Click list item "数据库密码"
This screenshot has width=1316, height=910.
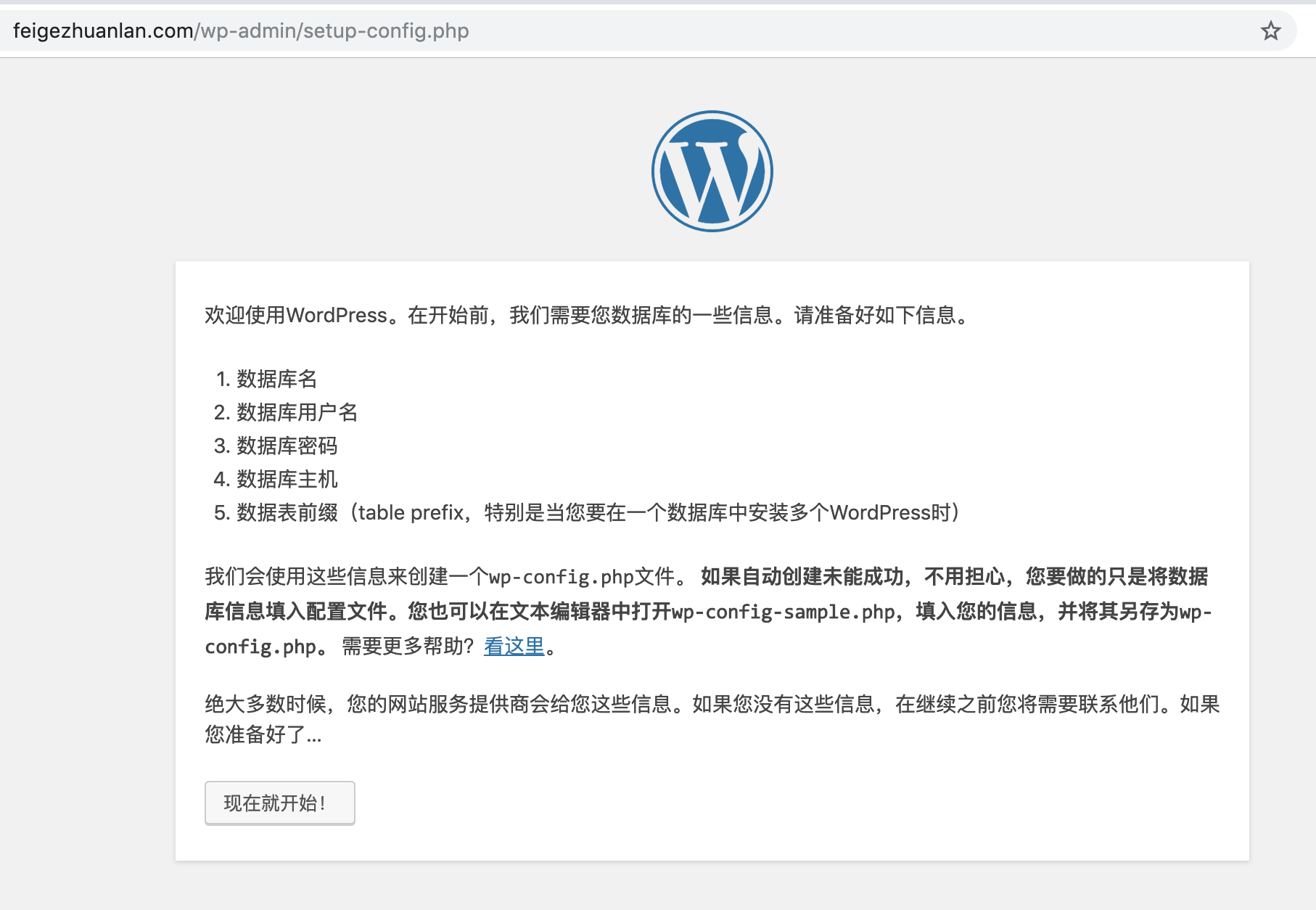[286, 446]
